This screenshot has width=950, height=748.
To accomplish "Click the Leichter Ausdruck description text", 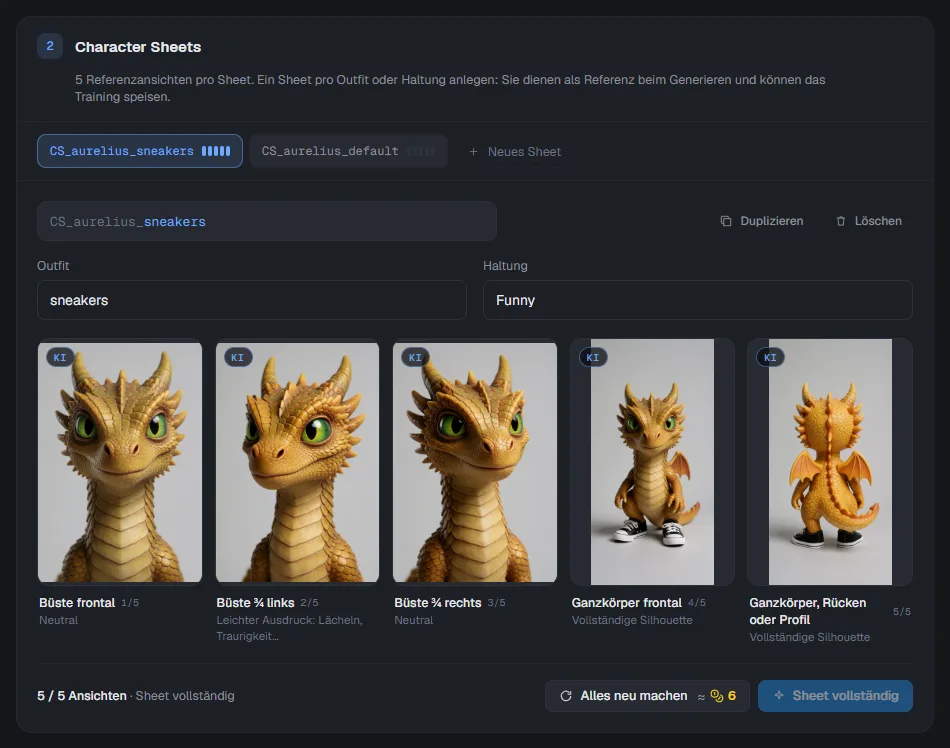I will tap(290, 628).
